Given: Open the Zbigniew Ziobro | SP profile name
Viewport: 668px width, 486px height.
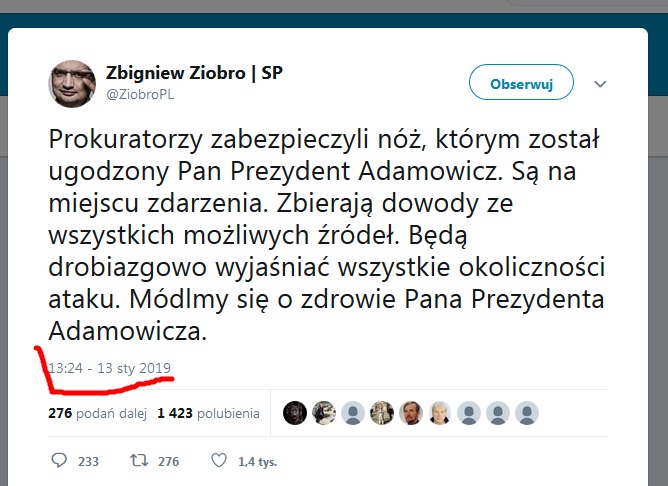Looking at the screenshot, I should (x=194, y=73).
